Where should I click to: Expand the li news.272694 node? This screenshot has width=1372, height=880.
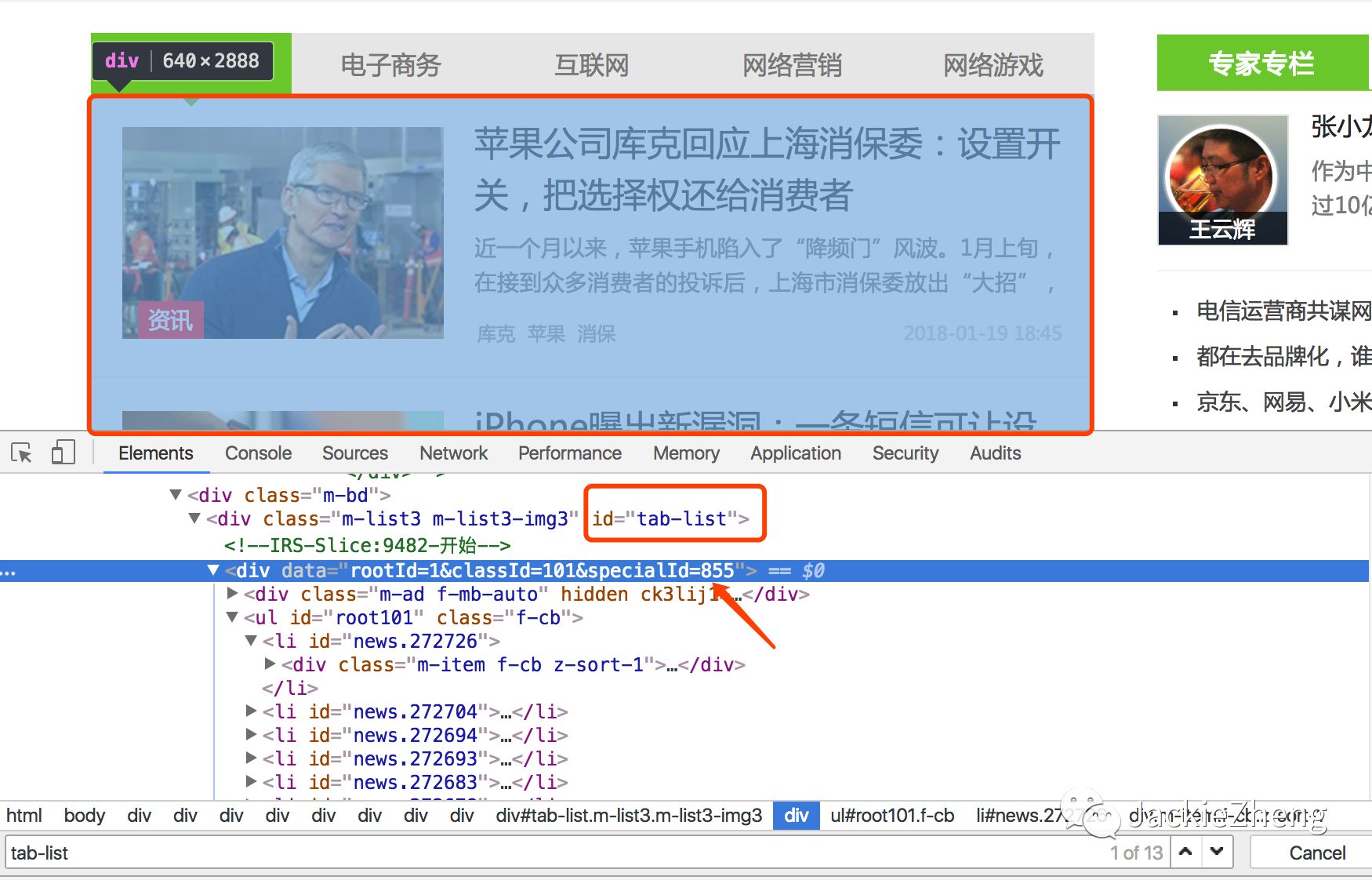(251, 735)
